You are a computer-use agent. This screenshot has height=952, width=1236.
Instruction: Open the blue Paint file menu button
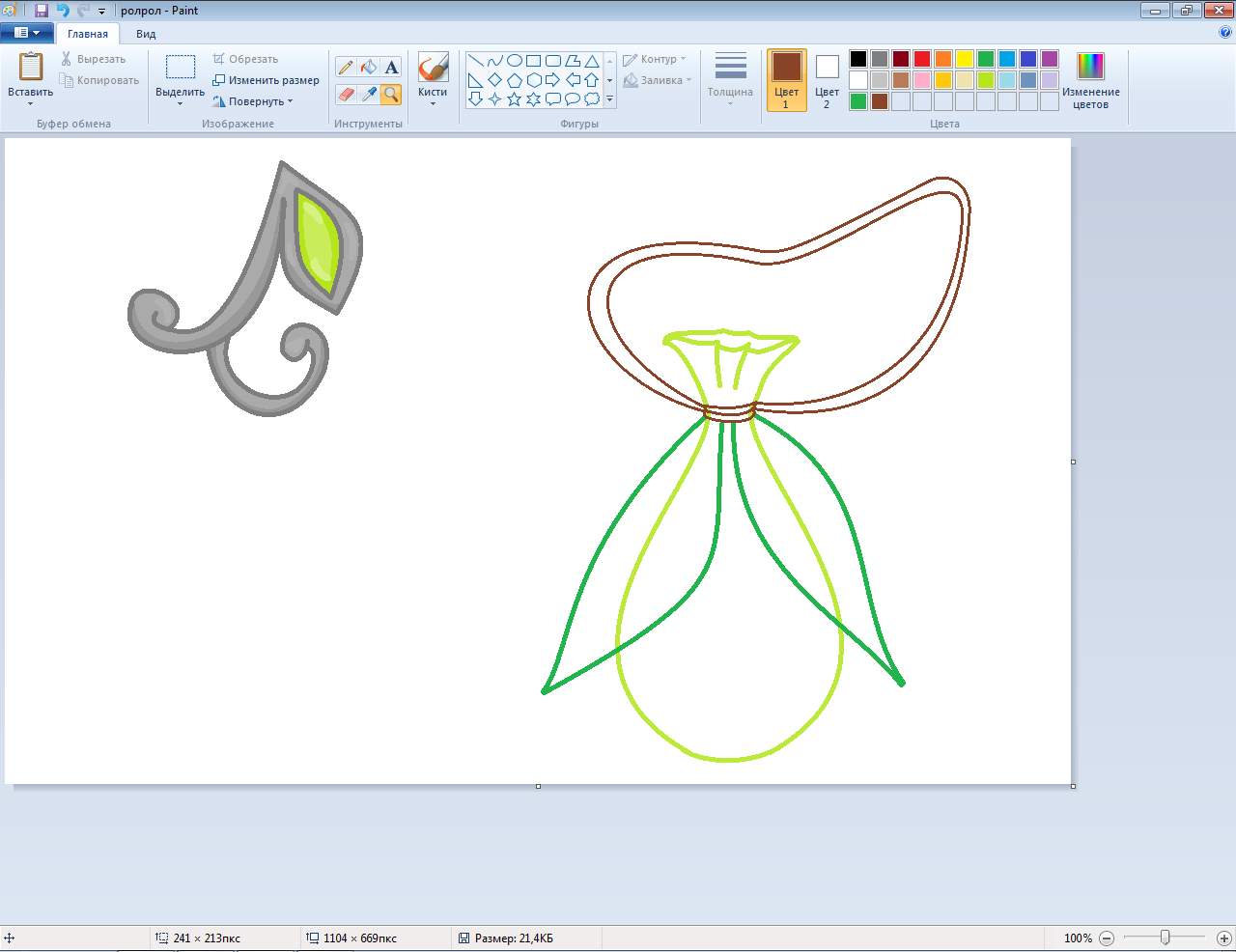[x=27, y=33]
